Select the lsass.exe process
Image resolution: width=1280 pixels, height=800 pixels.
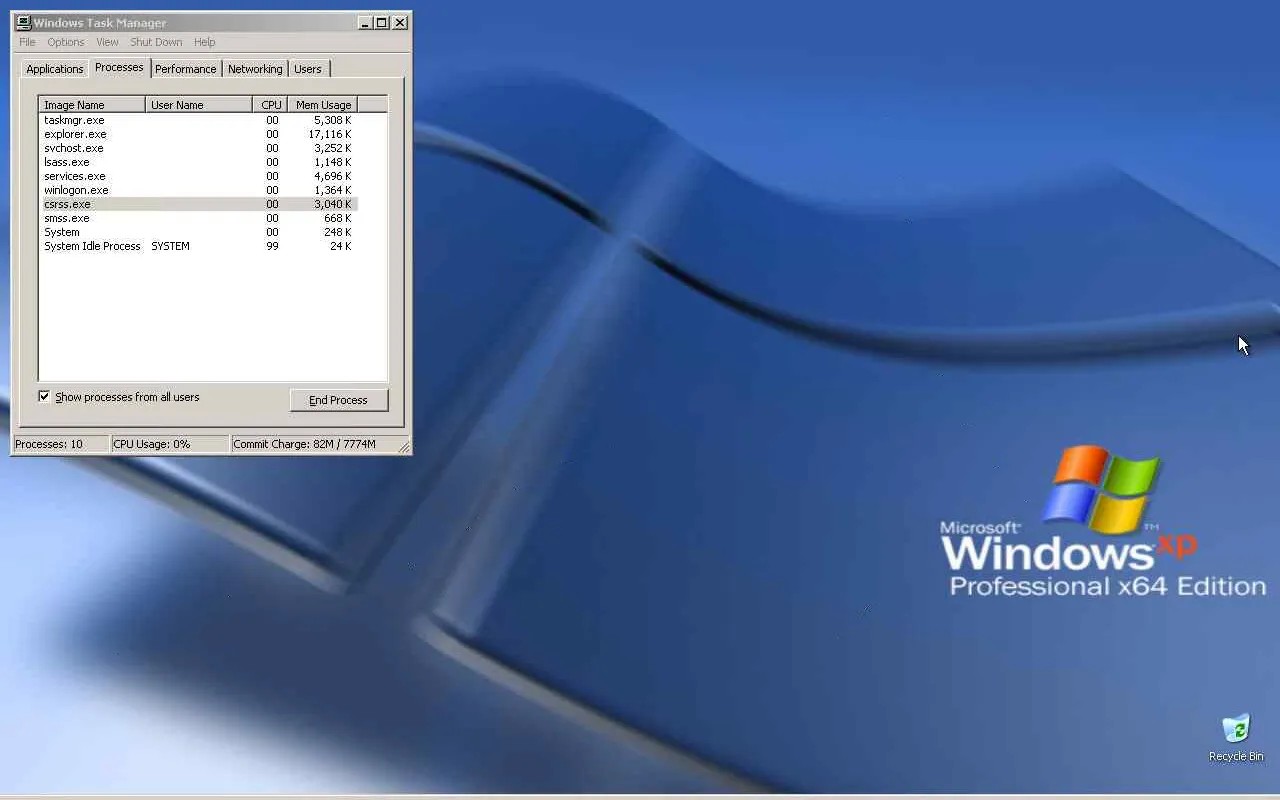pyautogui.click(x=198, y=162)
